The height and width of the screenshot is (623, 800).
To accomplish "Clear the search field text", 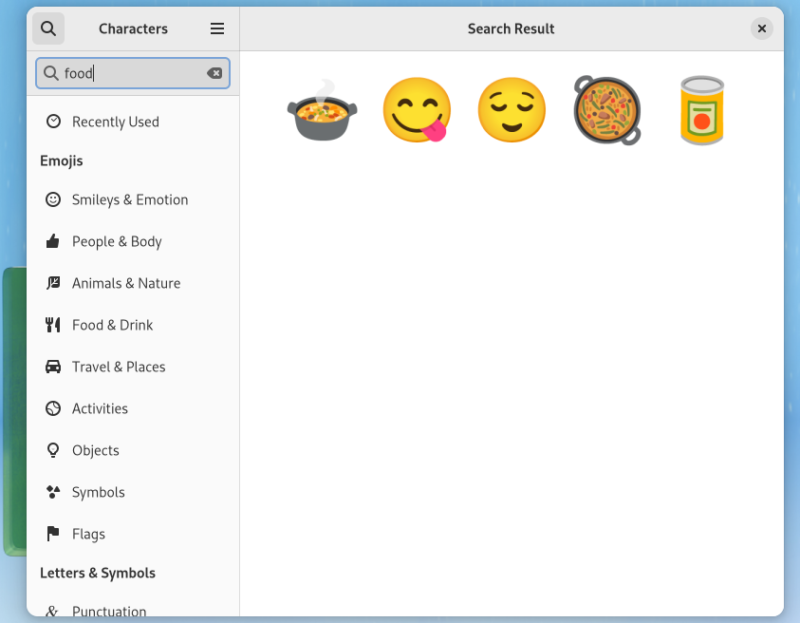I will click(214, 73).
